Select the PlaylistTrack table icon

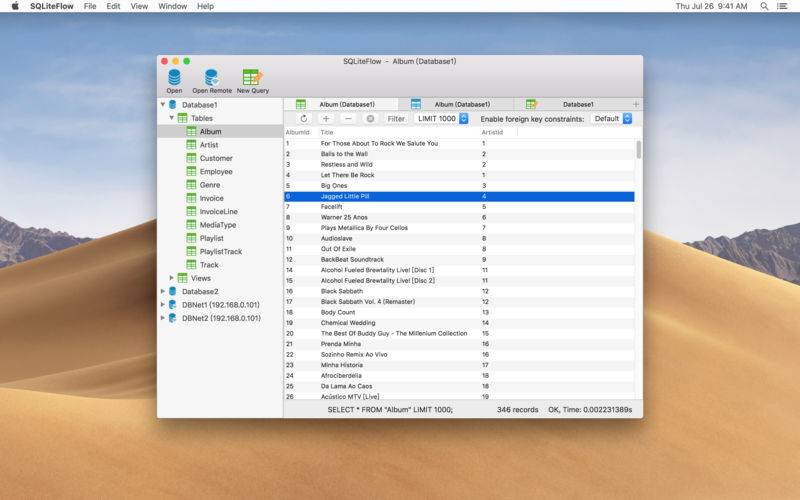coord(191,252)
